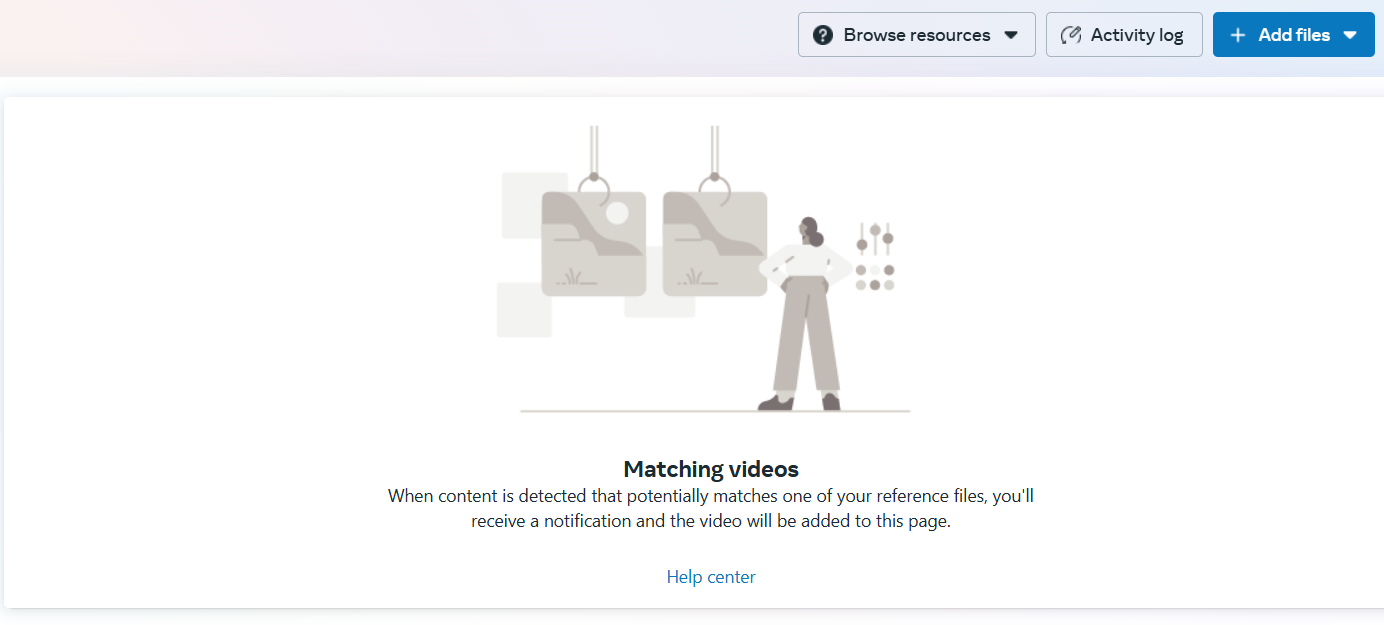Click the plus icon in Add files
This screenshot has width=1384, height=625.
(1238, 35)
